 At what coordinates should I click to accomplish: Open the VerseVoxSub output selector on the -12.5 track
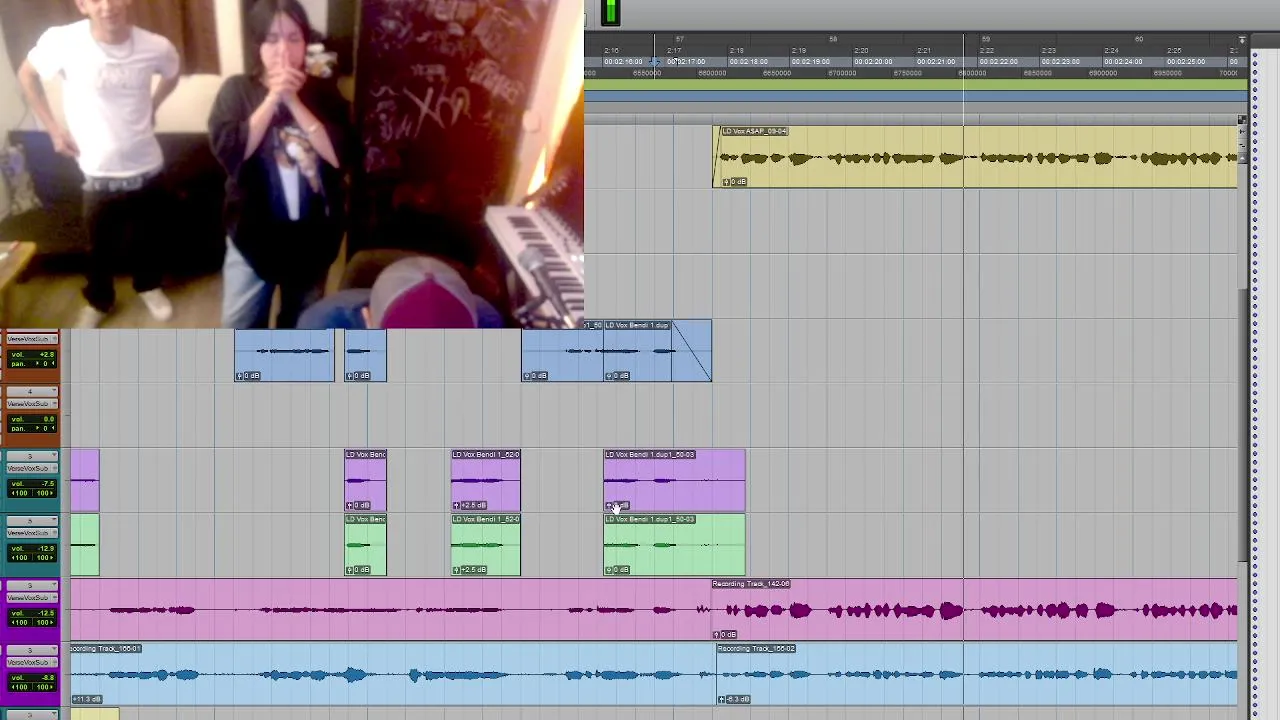tap(32, 597)
